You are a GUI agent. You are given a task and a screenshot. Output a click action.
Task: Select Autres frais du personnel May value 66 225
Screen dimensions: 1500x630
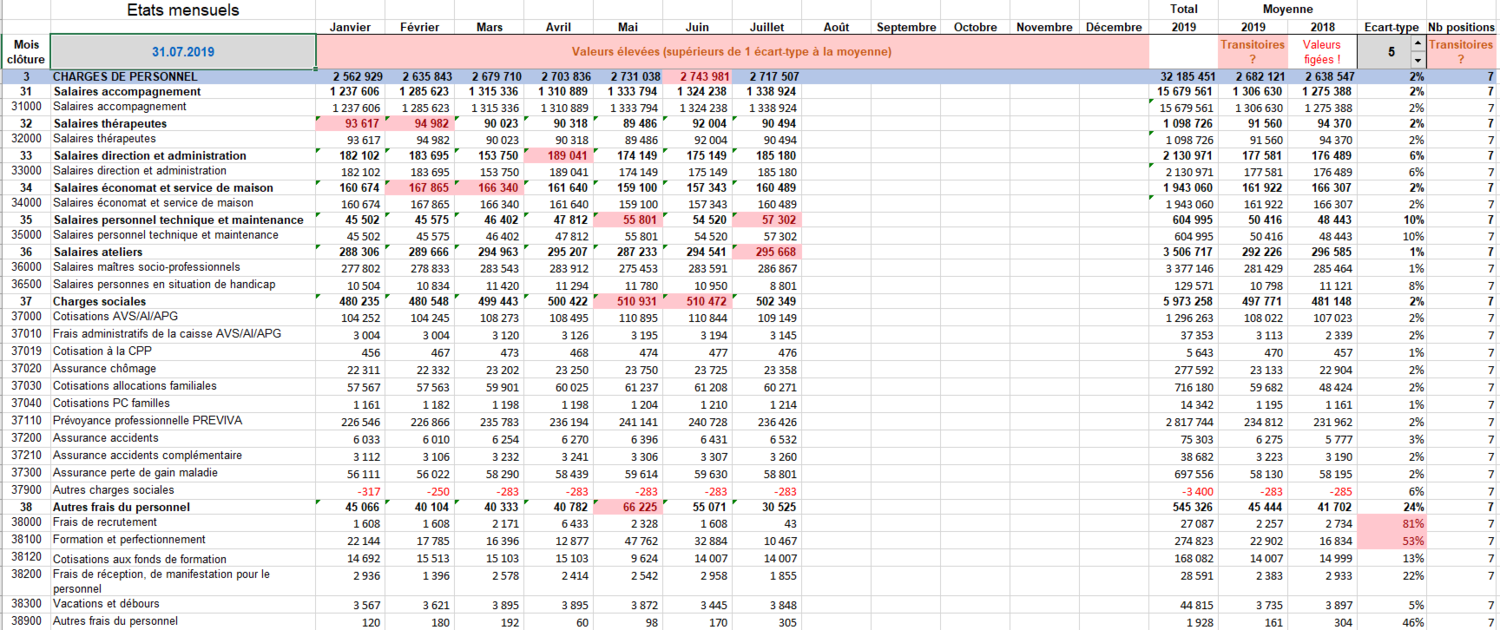coord(628,507)
